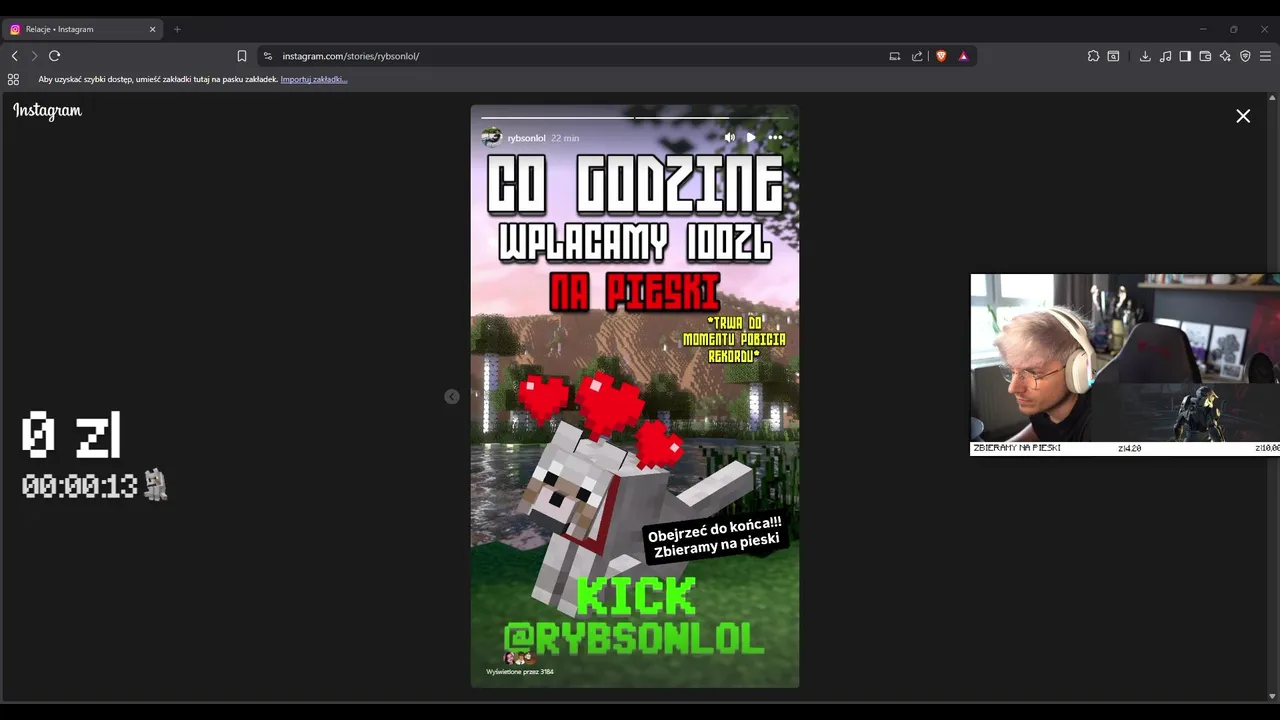Image resolution: width=1280 pixels, height=720 pixels.
Task: Open the story three-dot options menu
Action: pos(775,137)
